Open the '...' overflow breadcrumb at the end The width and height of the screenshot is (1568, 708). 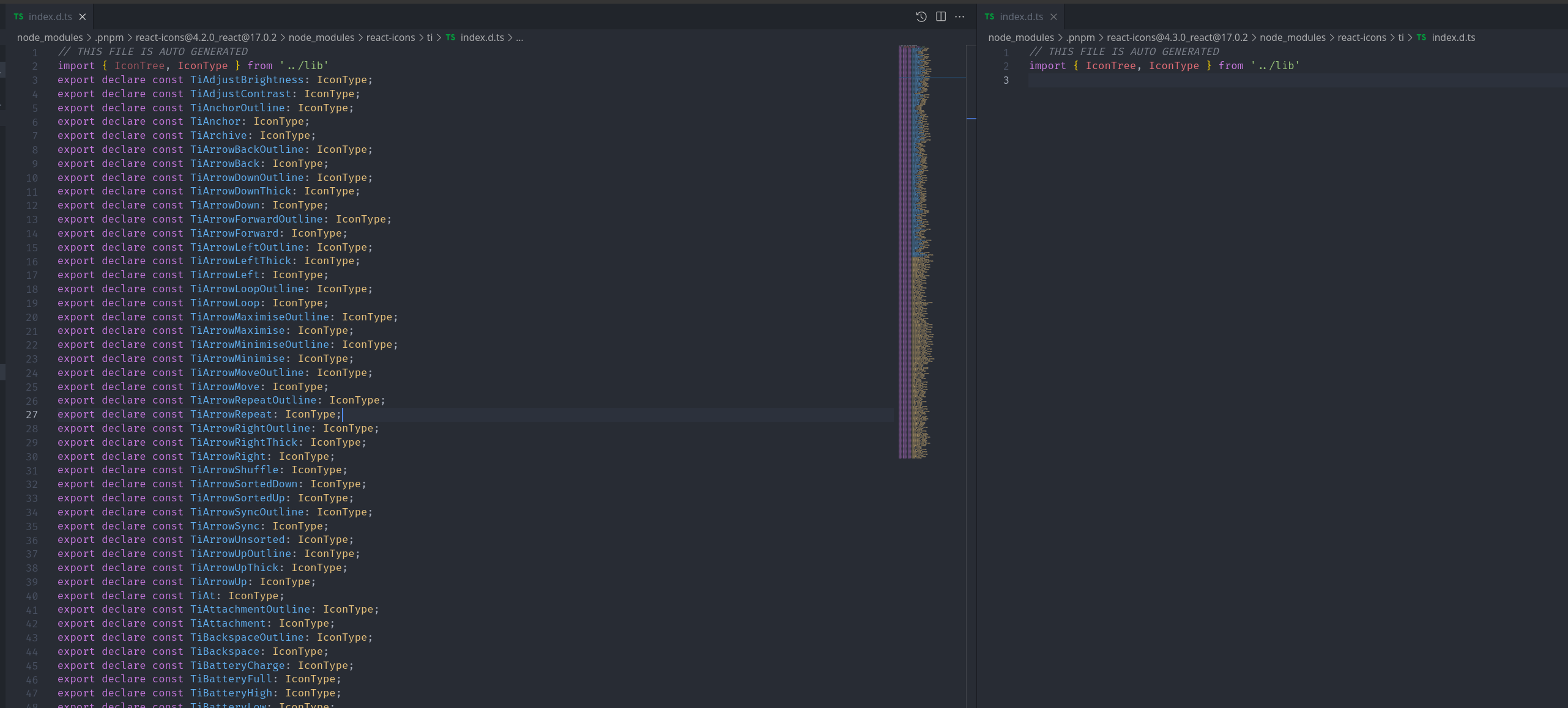(520, 37)
